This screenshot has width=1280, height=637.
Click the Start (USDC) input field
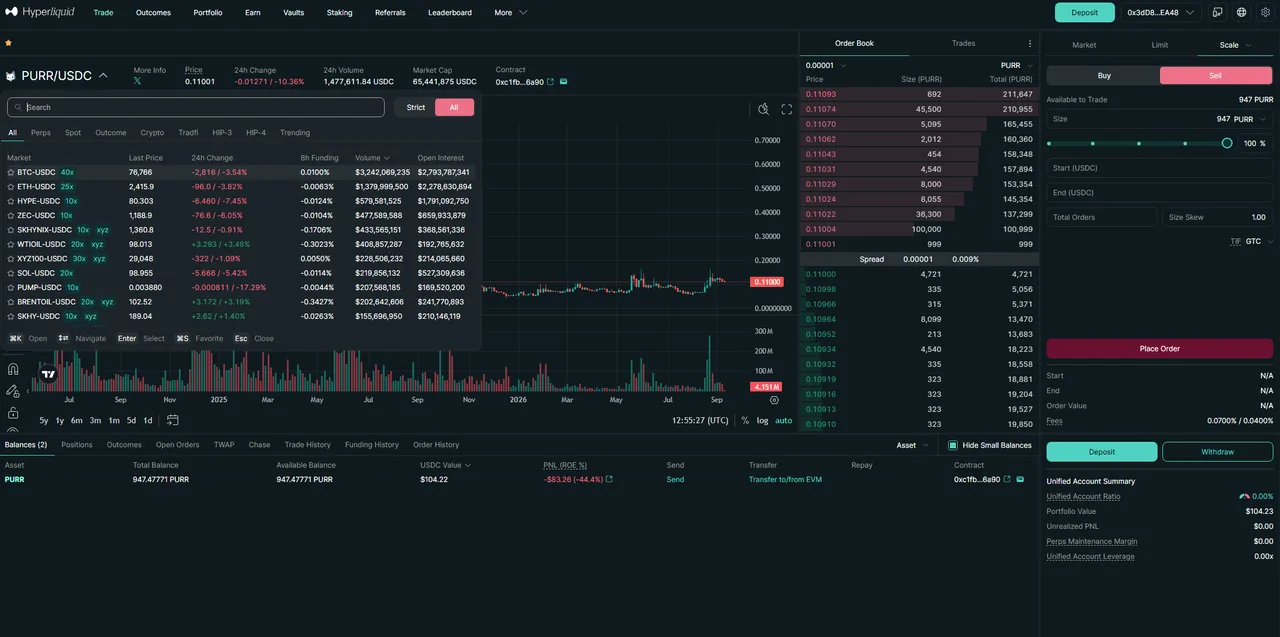1160,168
